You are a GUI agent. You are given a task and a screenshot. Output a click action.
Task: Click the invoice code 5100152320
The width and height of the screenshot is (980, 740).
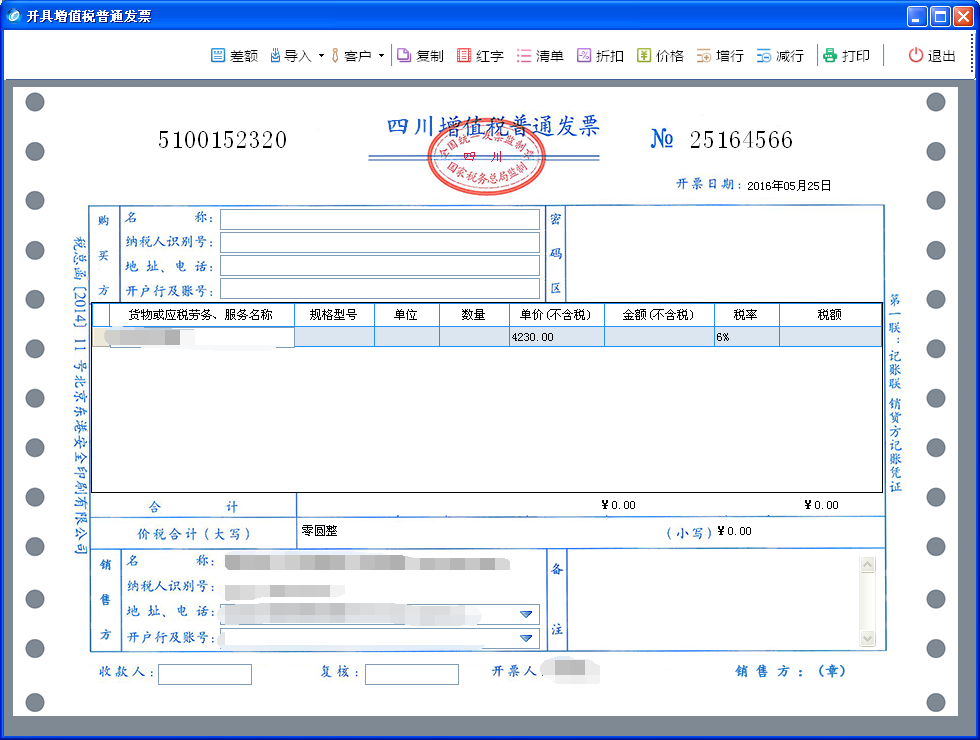(222, 139)
